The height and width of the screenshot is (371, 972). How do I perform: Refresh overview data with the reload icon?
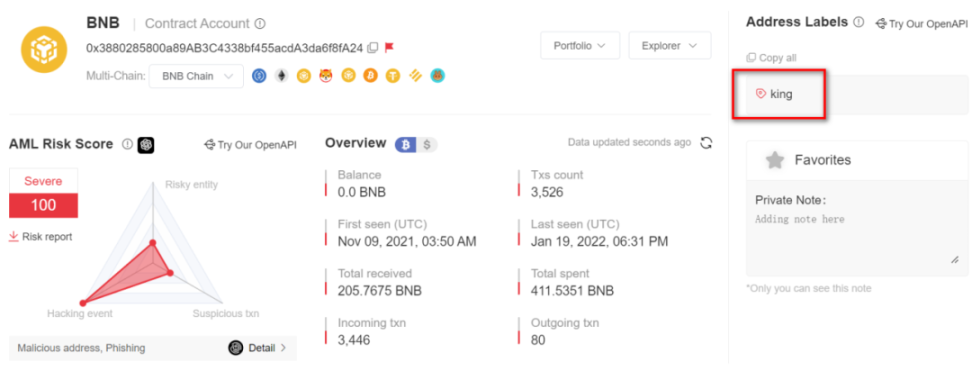tap(705, 143)
